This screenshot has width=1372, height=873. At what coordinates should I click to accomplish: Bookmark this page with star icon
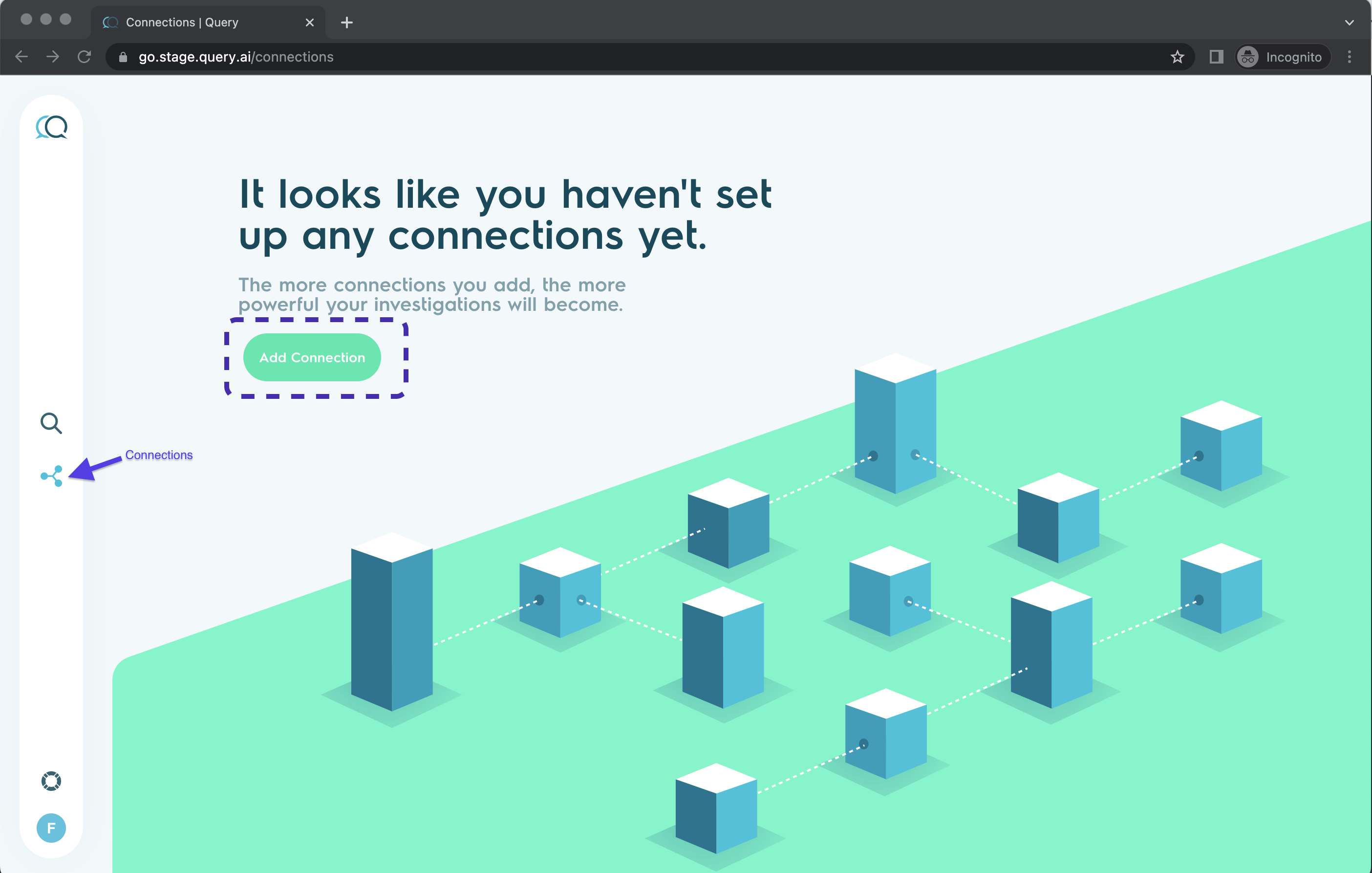(x=1177, y=57)
